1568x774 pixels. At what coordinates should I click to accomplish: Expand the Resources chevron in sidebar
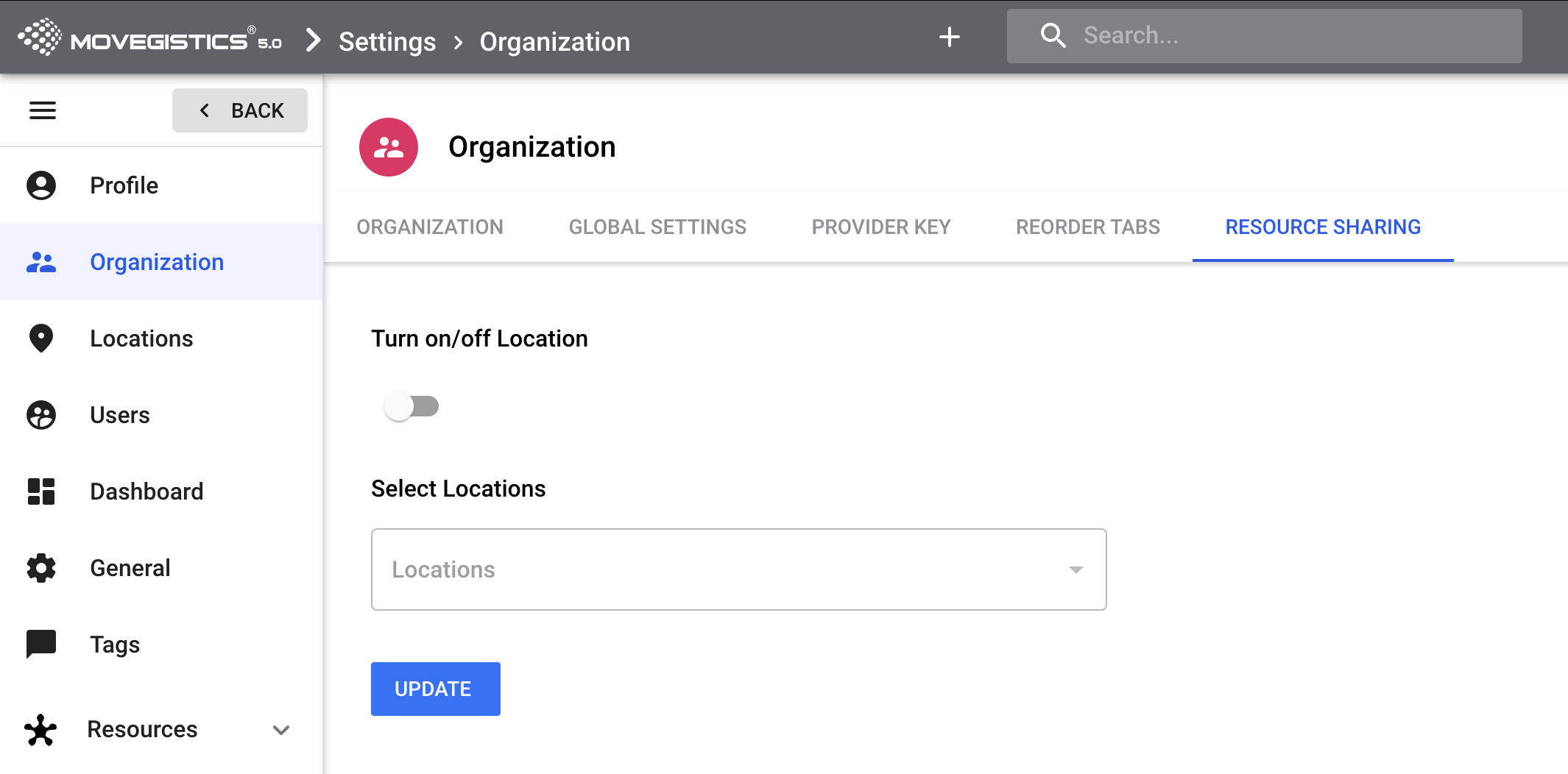tap(281, 730)
